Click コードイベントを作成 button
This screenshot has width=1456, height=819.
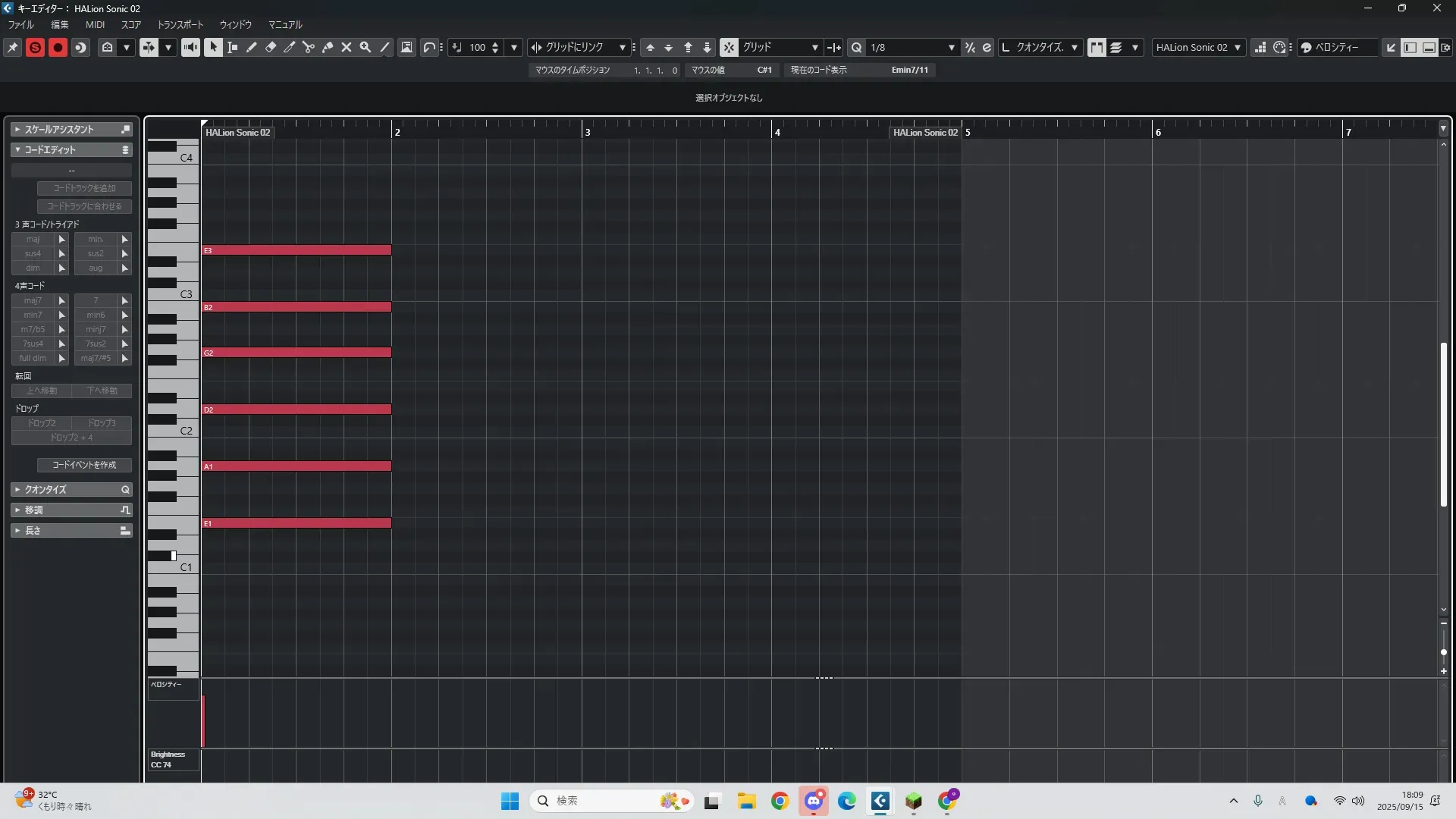click(84, 465)
